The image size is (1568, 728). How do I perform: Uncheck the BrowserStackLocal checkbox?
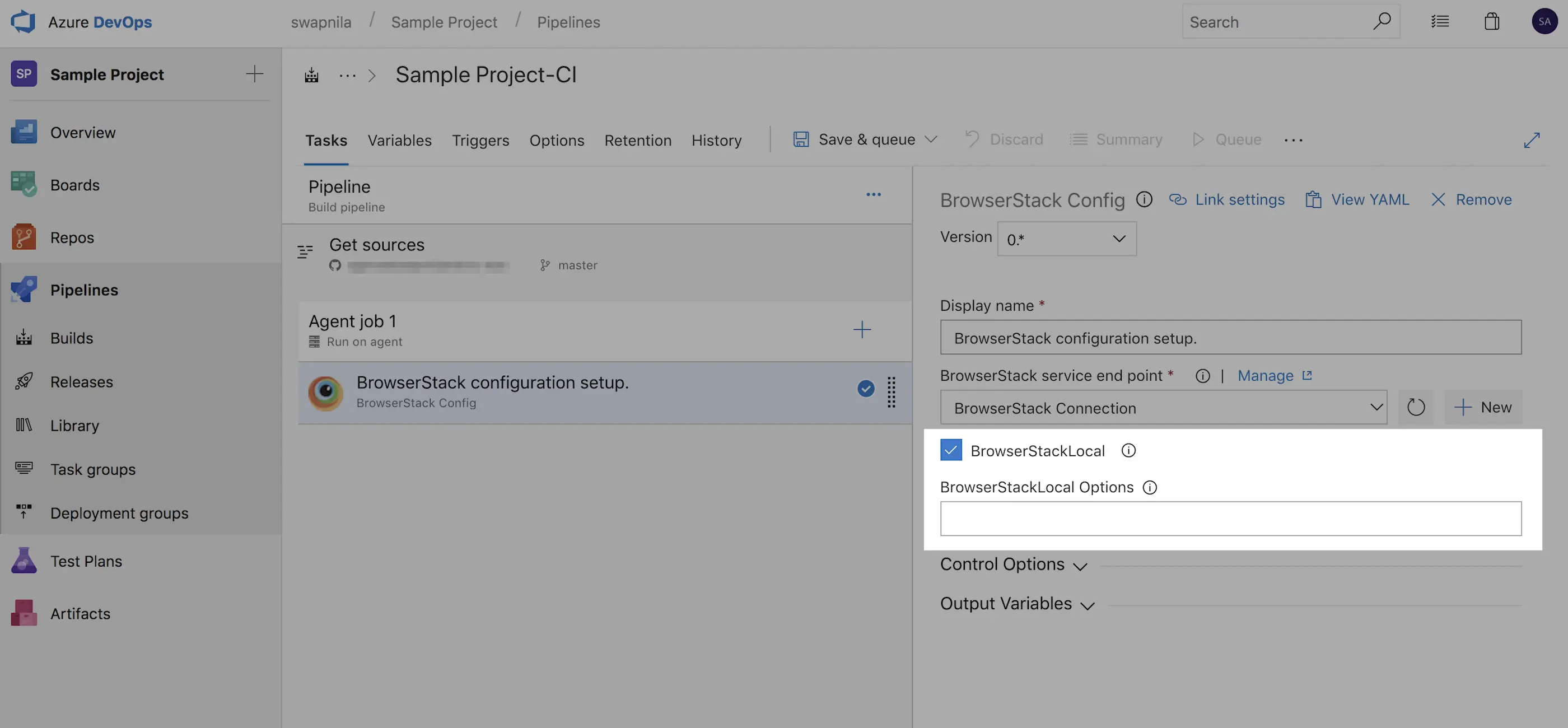coord(951,450)
